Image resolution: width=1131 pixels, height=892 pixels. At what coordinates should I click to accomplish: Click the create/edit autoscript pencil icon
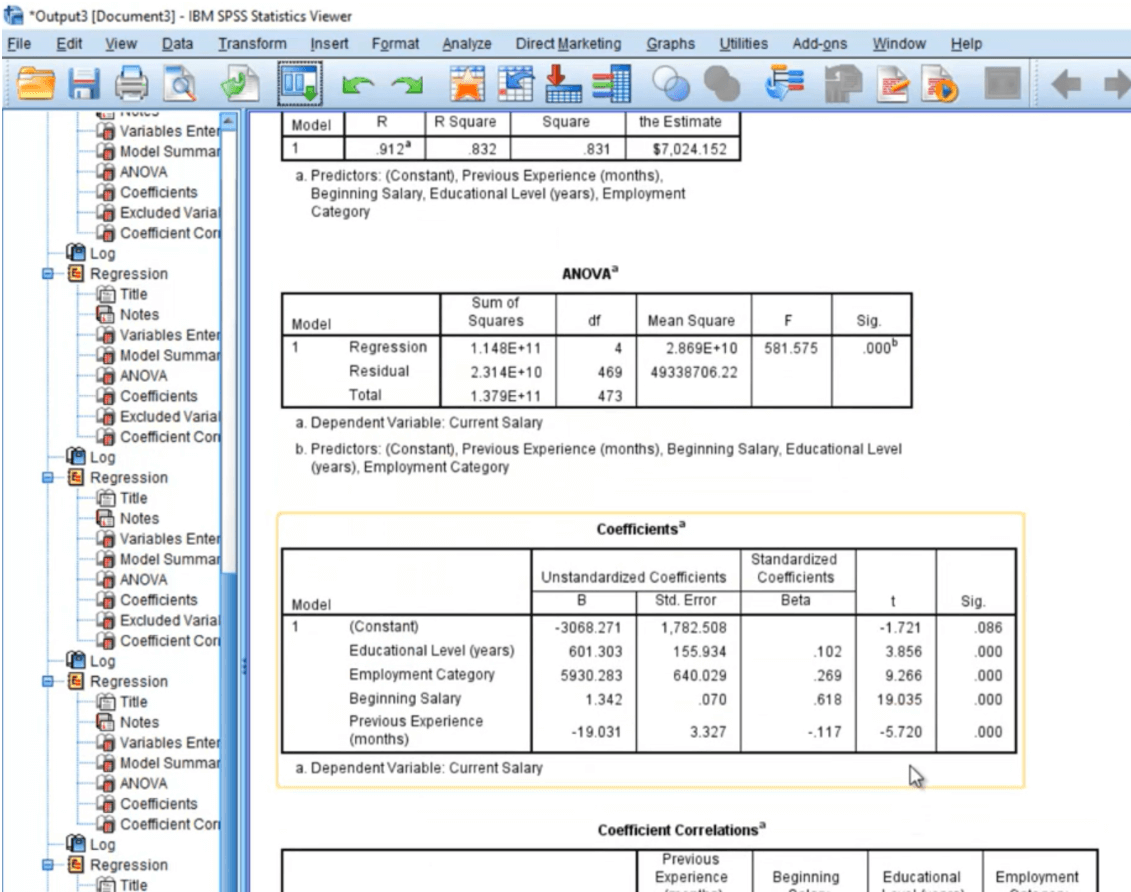893,84
